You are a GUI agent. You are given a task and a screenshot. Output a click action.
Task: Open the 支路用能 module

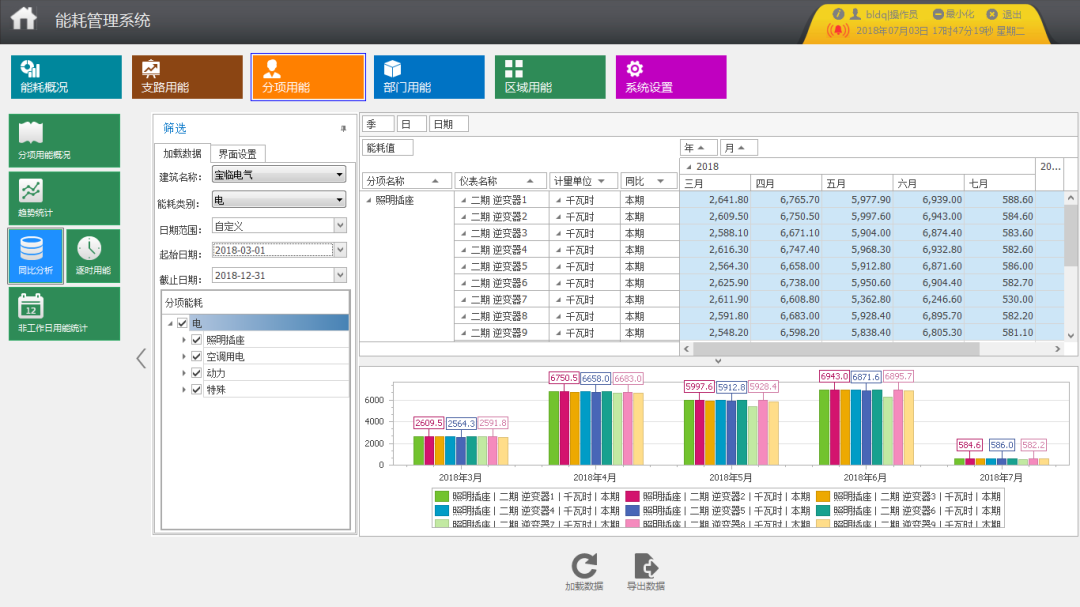pos(187,77)
